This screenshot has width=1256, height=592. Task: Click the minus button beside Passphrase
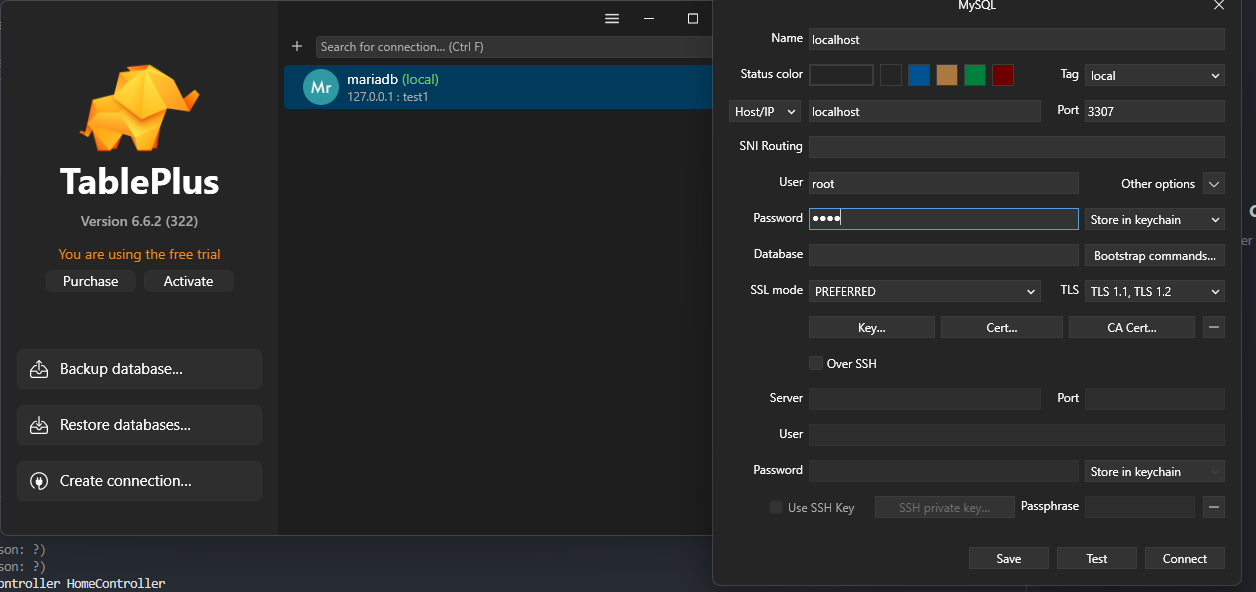point(1213,507)
